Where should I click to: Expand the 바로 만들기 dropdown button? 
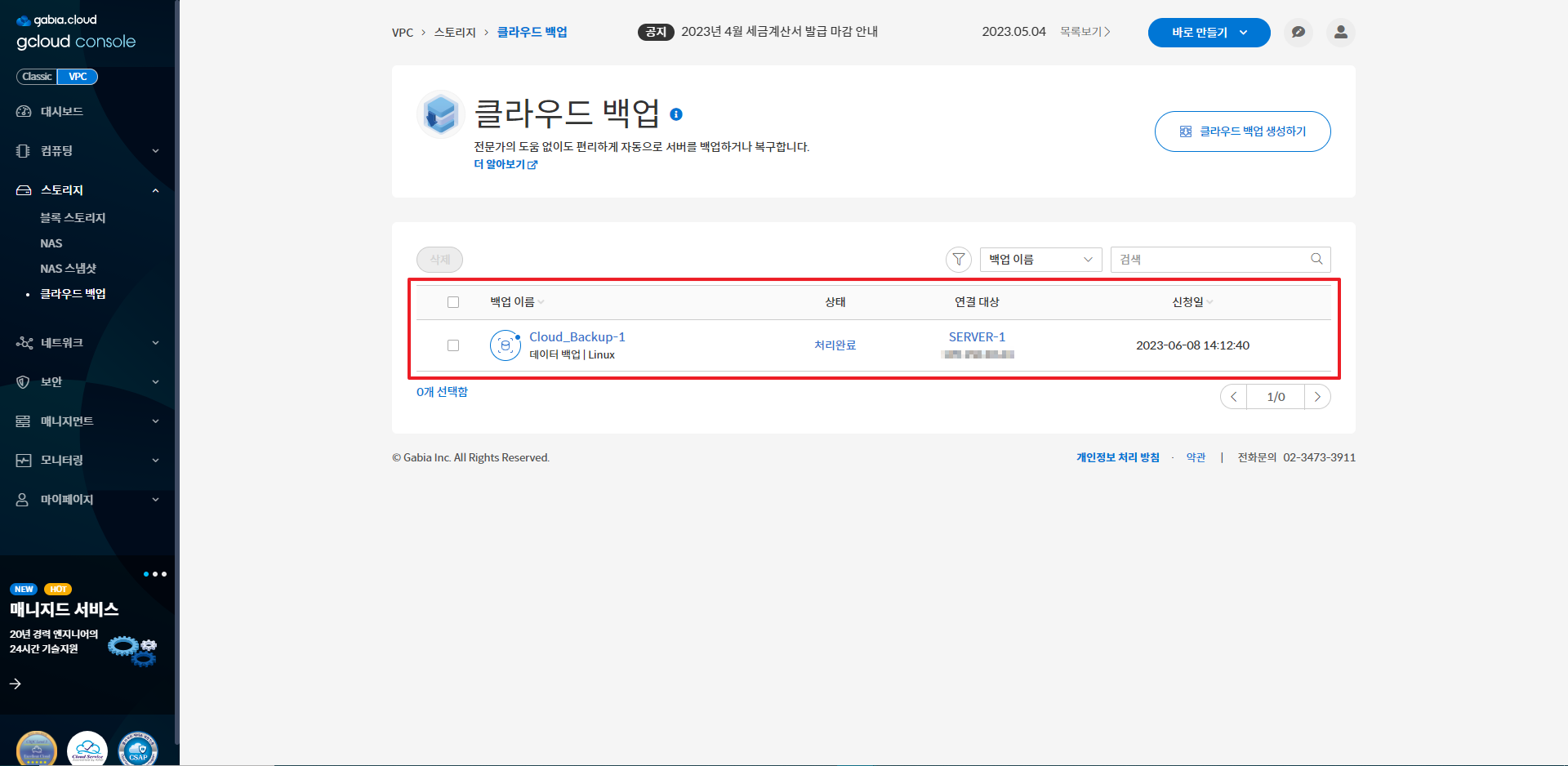click(1209, 33)
